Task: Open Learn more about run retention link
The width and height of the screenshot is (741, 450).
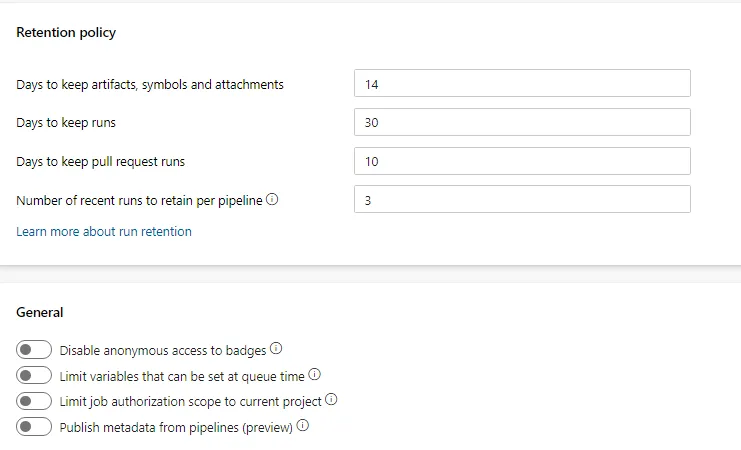Action: coord(104,231)
